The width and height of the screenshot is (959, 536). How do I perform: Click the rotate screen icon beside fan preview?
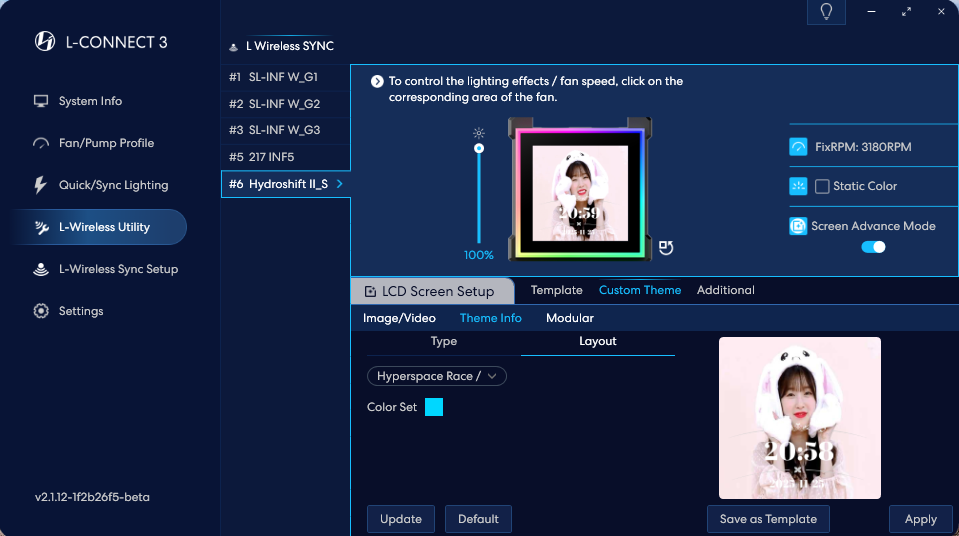pos(666,247)
